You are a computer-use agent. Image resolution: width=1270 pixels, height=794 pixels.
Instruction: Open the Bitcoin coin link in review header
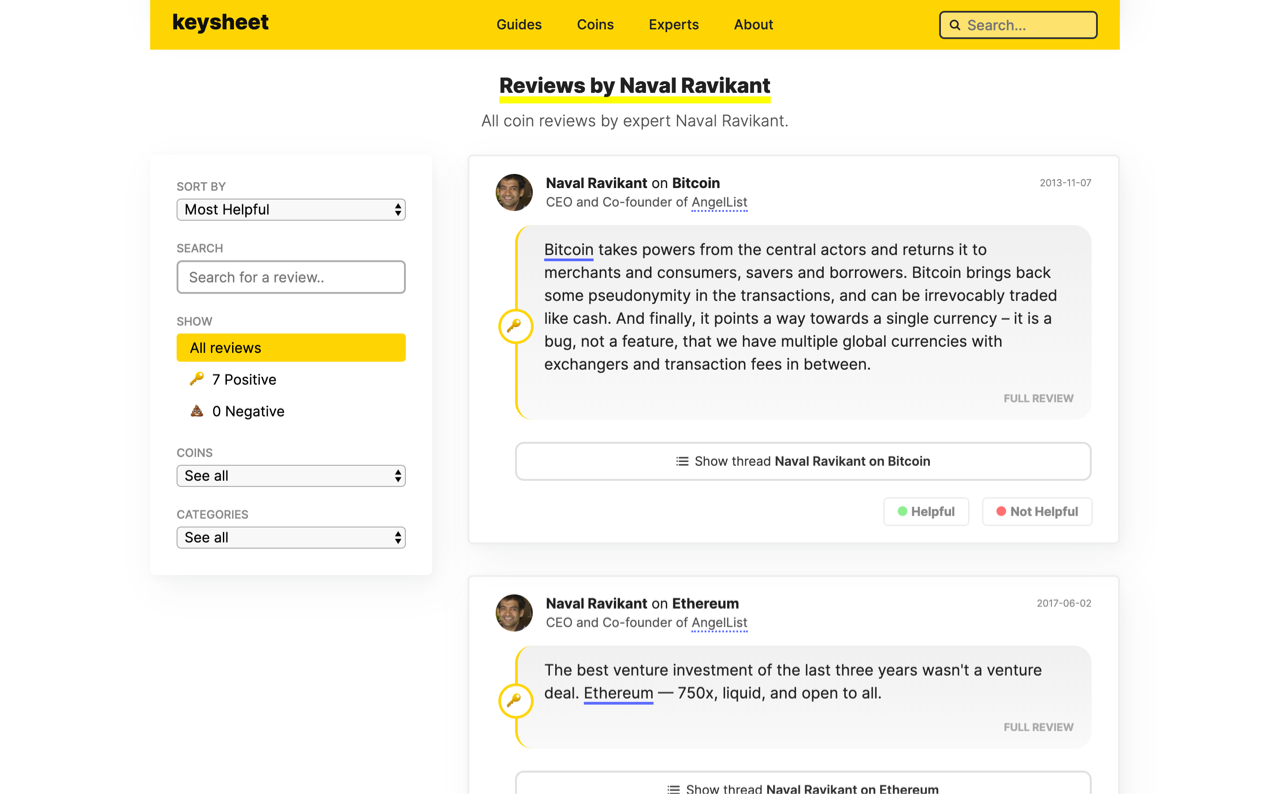[x=696, y=183]
